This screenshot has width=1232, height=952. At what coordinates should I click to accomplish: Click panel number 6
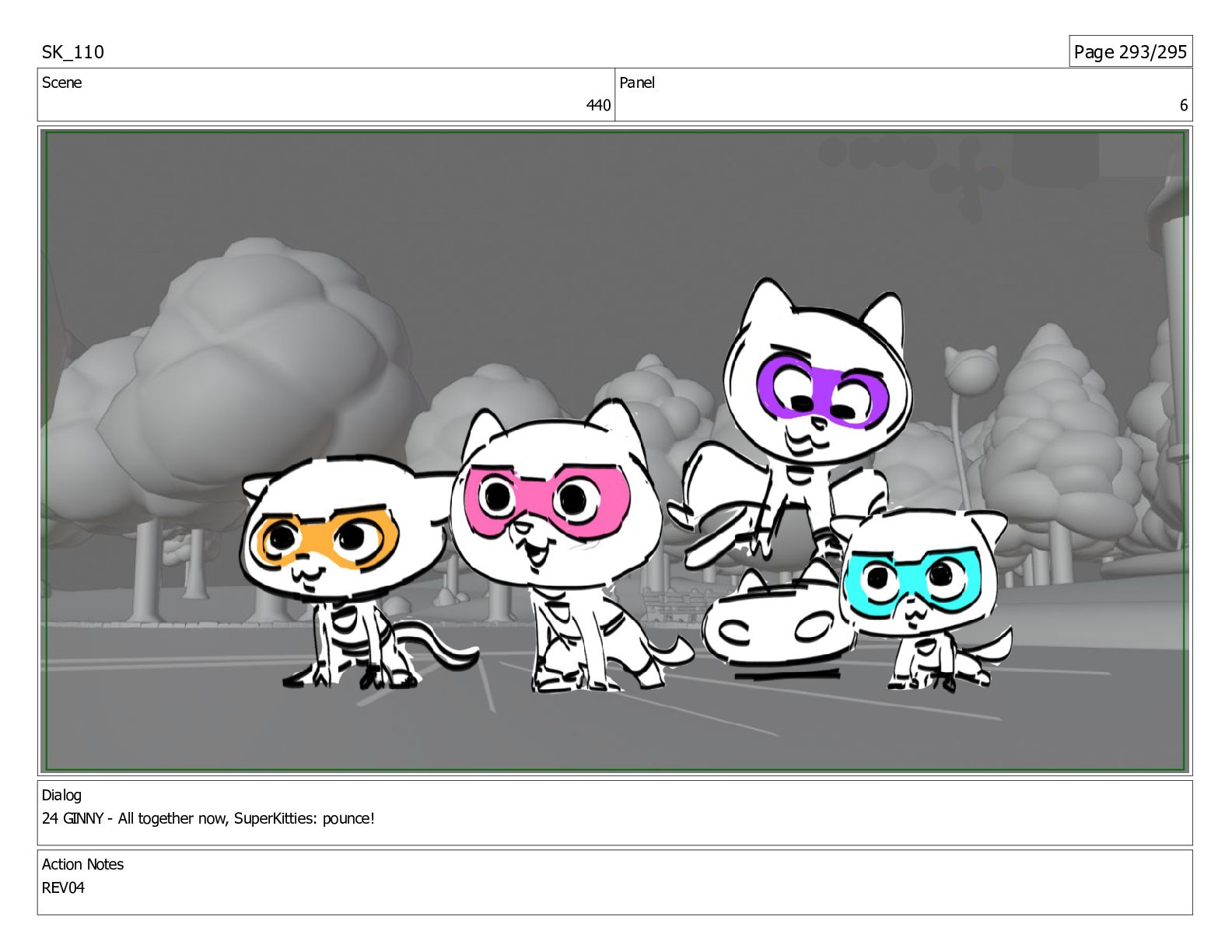(1183, 105)
